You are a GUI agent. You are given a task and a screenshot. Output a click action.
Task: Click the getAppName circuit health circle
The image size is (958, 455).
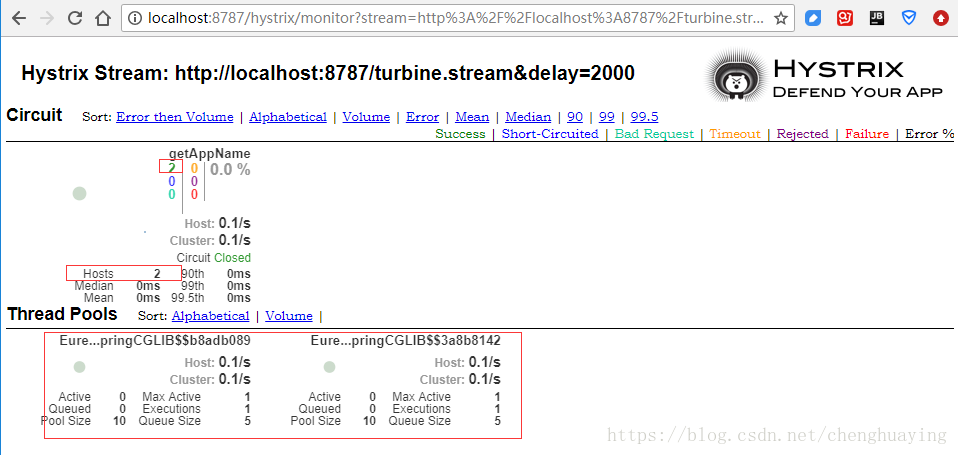click(79, 194)
